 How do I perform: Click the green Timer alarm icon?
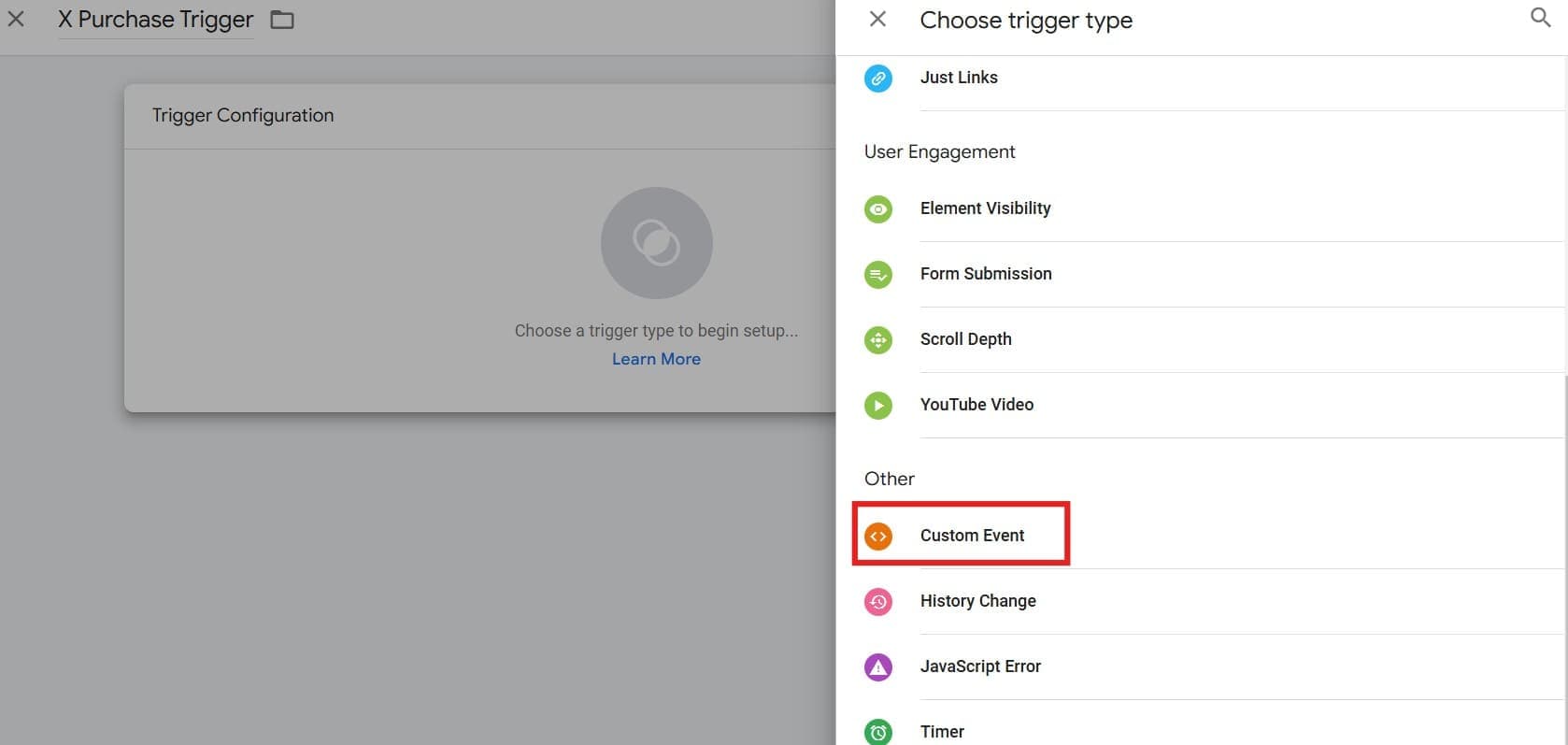(x=878, y=732)
